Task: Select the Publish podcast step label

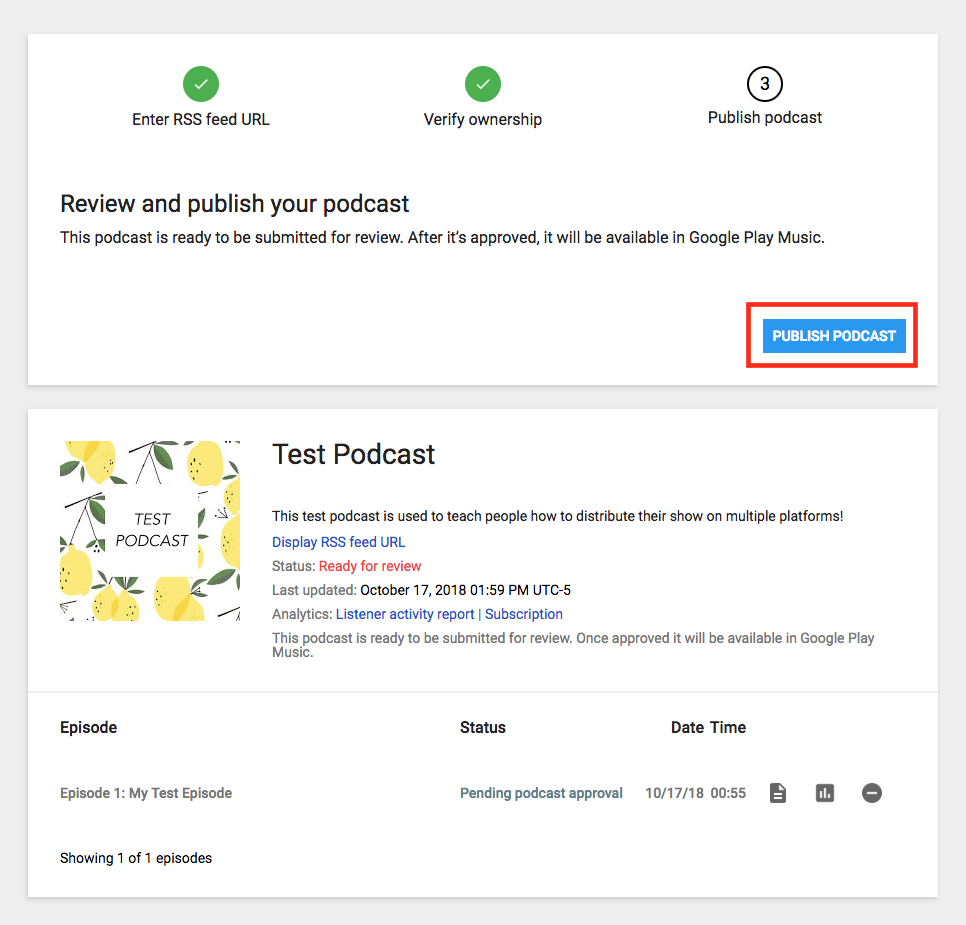Action: point(765,117)
